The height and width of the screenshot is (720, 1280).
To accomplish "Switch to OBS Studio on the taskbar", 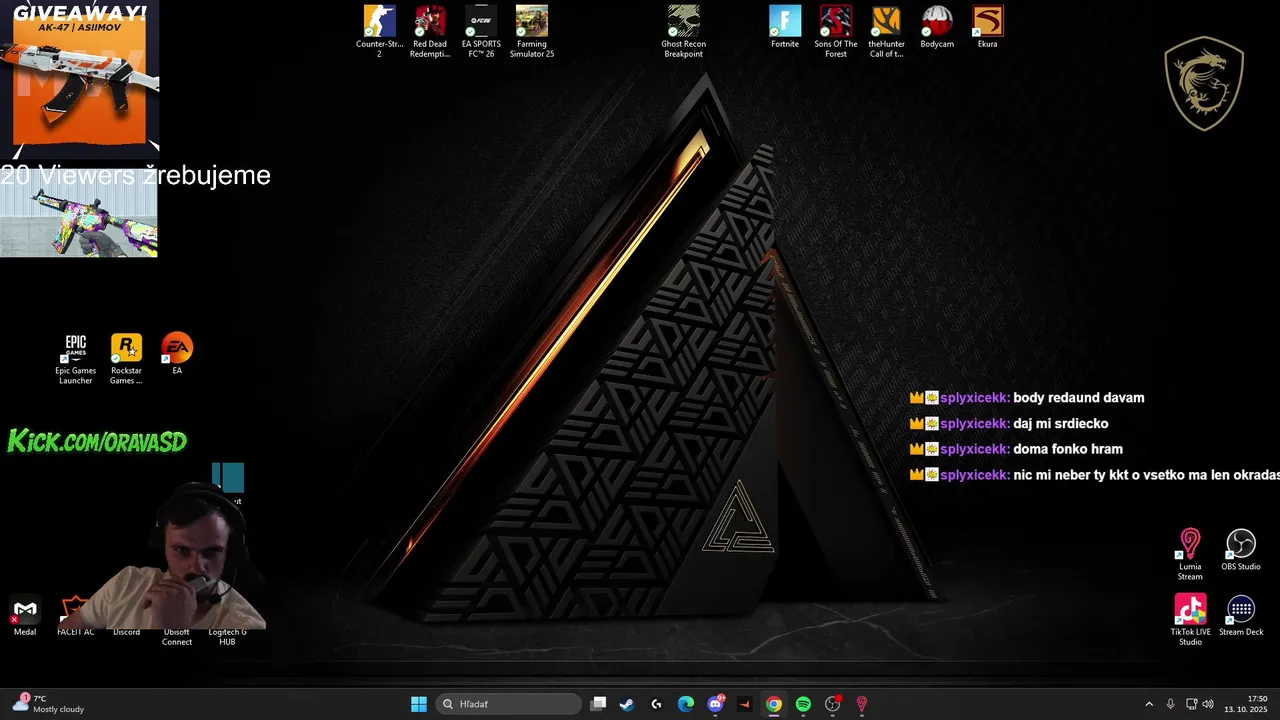I will tap(833, 704).
